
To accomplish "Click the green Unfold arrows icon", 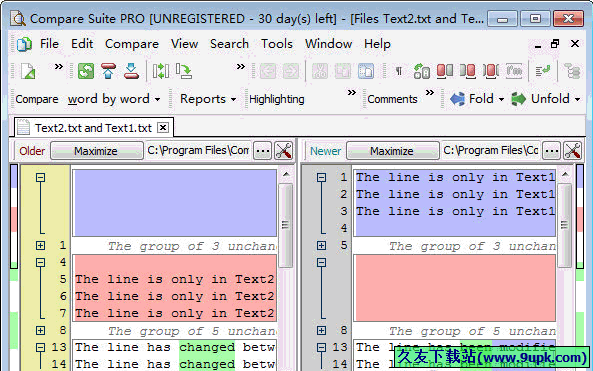I will click(x=518, y=99).
